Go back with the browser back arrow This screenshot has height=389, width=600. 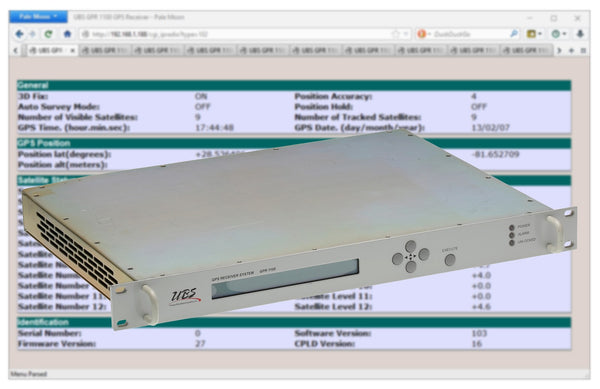[x=20, y=34]
